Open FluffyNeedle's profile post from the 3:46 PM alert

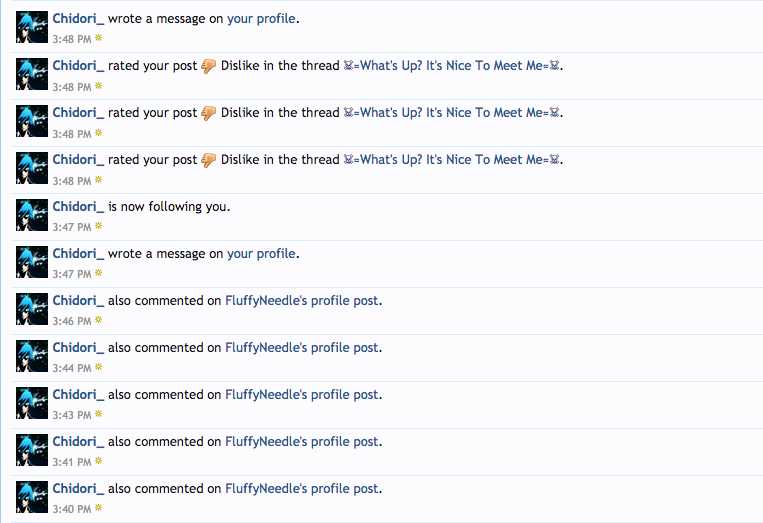click(302, 300)
